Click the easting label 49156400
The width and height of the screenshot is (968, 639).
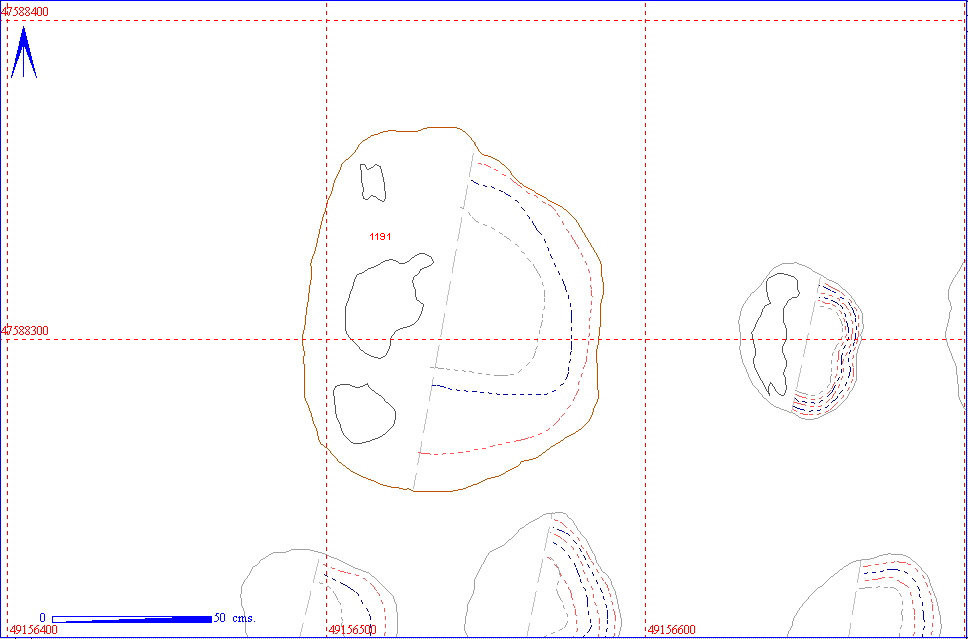coord(33,630)
